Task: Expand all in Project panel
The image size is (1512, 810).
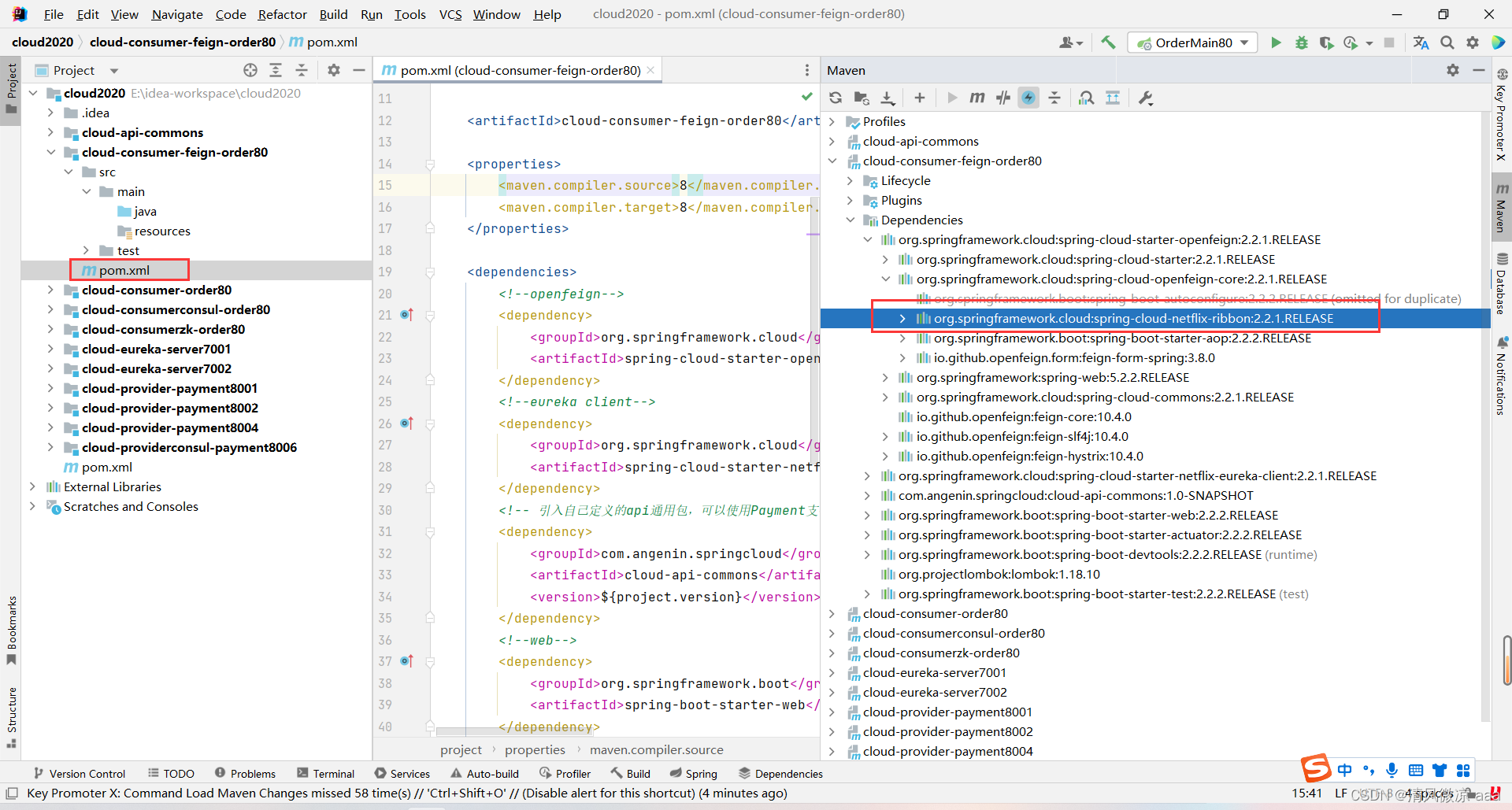Action: 276,70
